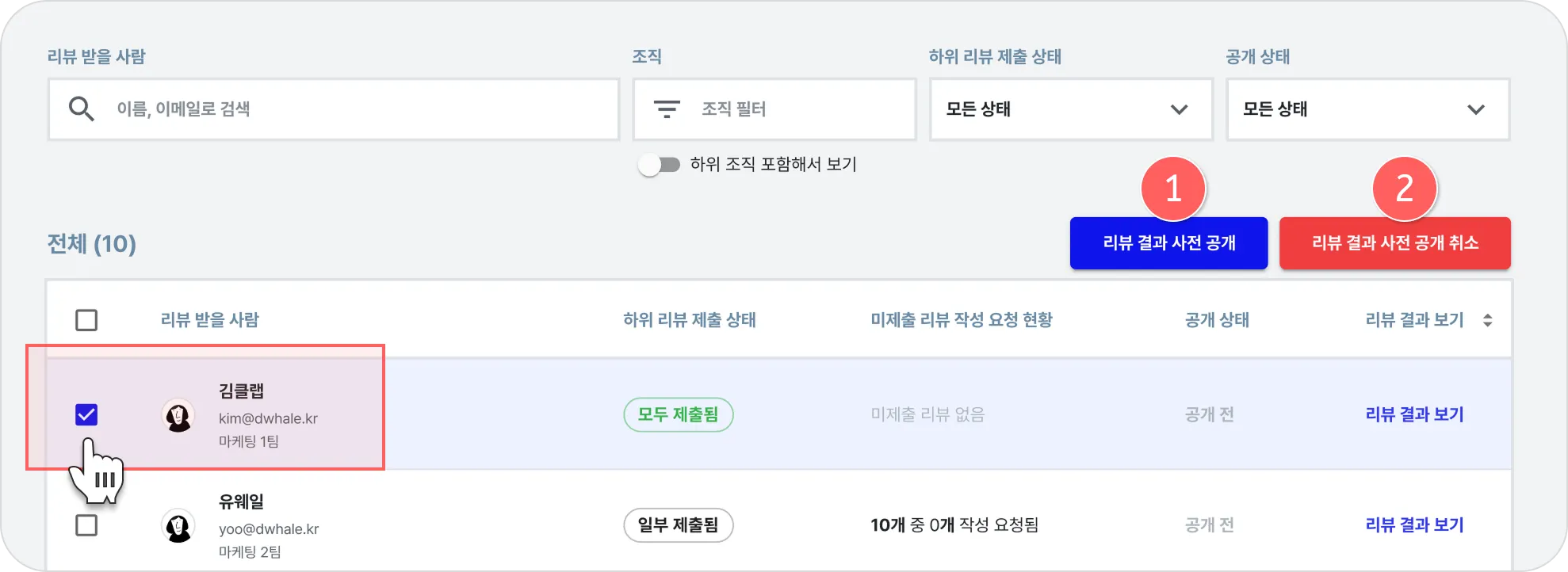Open 김클랩's 리뷰 결과 보기 link
Screen dimensions: 1568x572
[x=1414, y=414]
